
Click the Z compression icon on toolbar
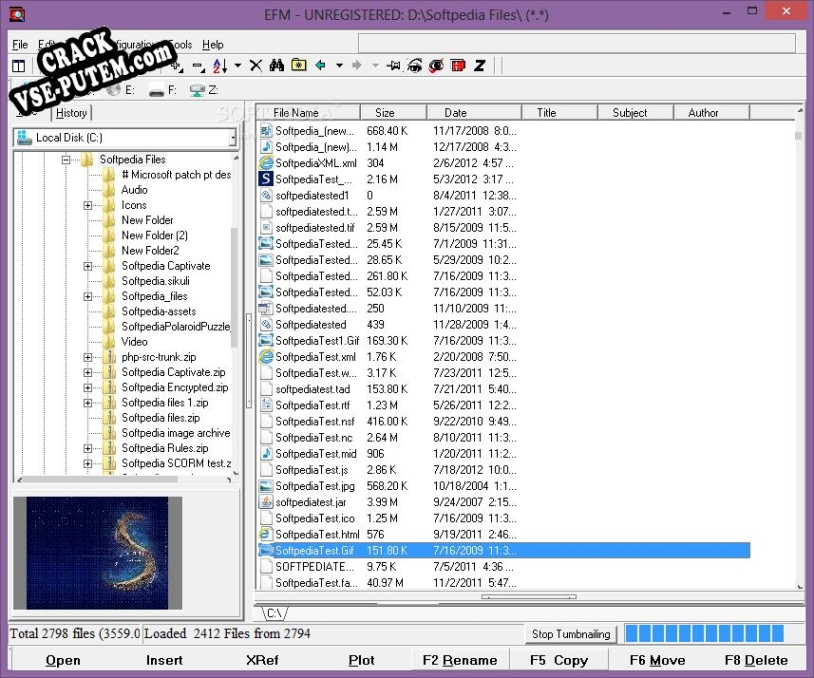[481, 66]
